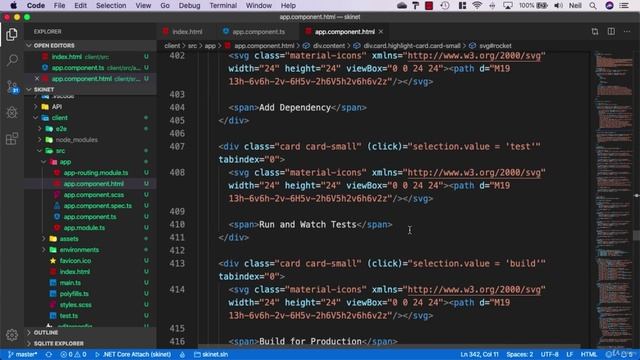Click svg#rocket in the breadcrumb
This screenshot has width=640, height=360.
pos(495,46)
